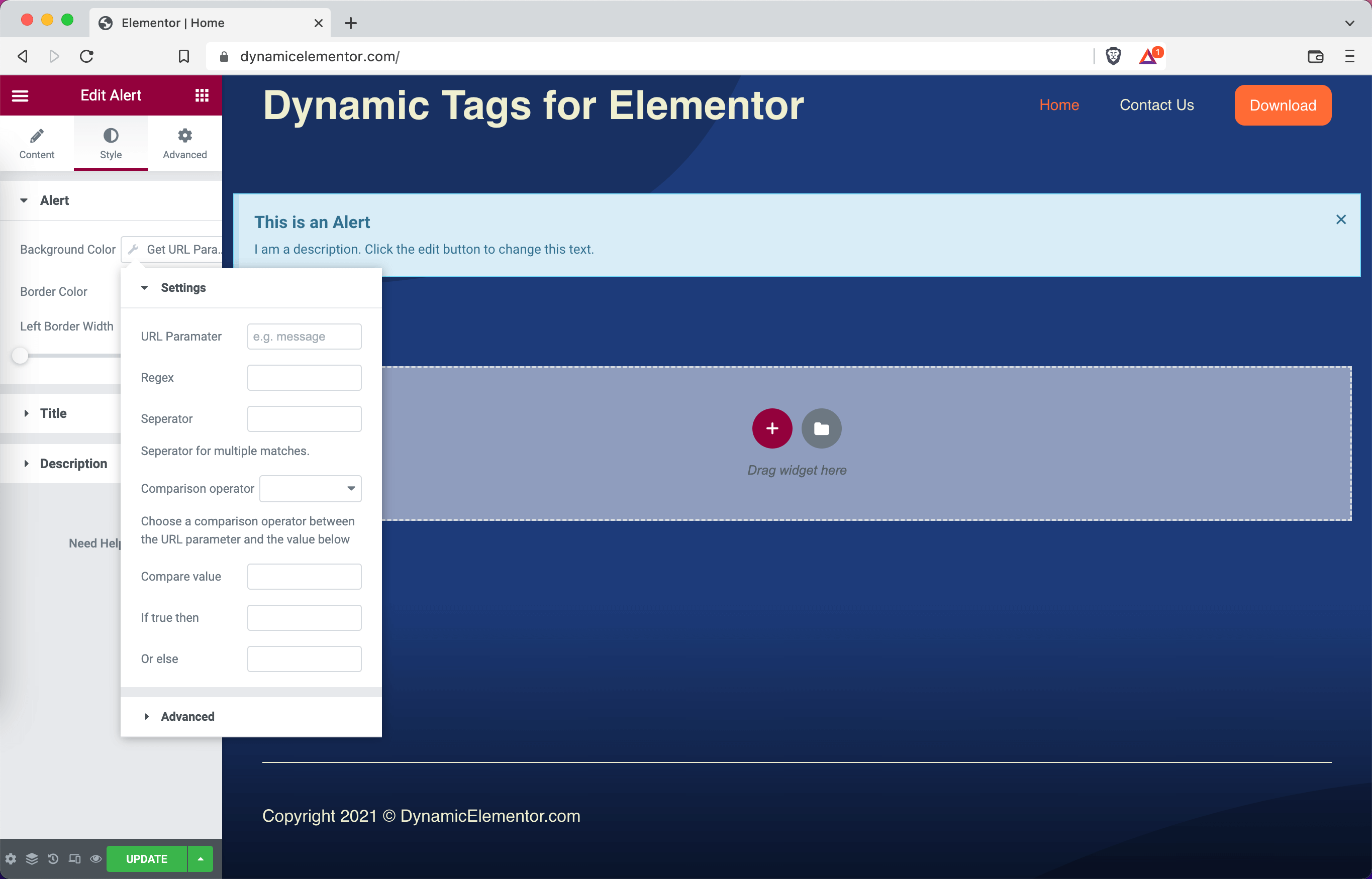The width and height of the screenshot is (1372, 879).
Task: Open the Home nav link
Action: pos(1059,105)
